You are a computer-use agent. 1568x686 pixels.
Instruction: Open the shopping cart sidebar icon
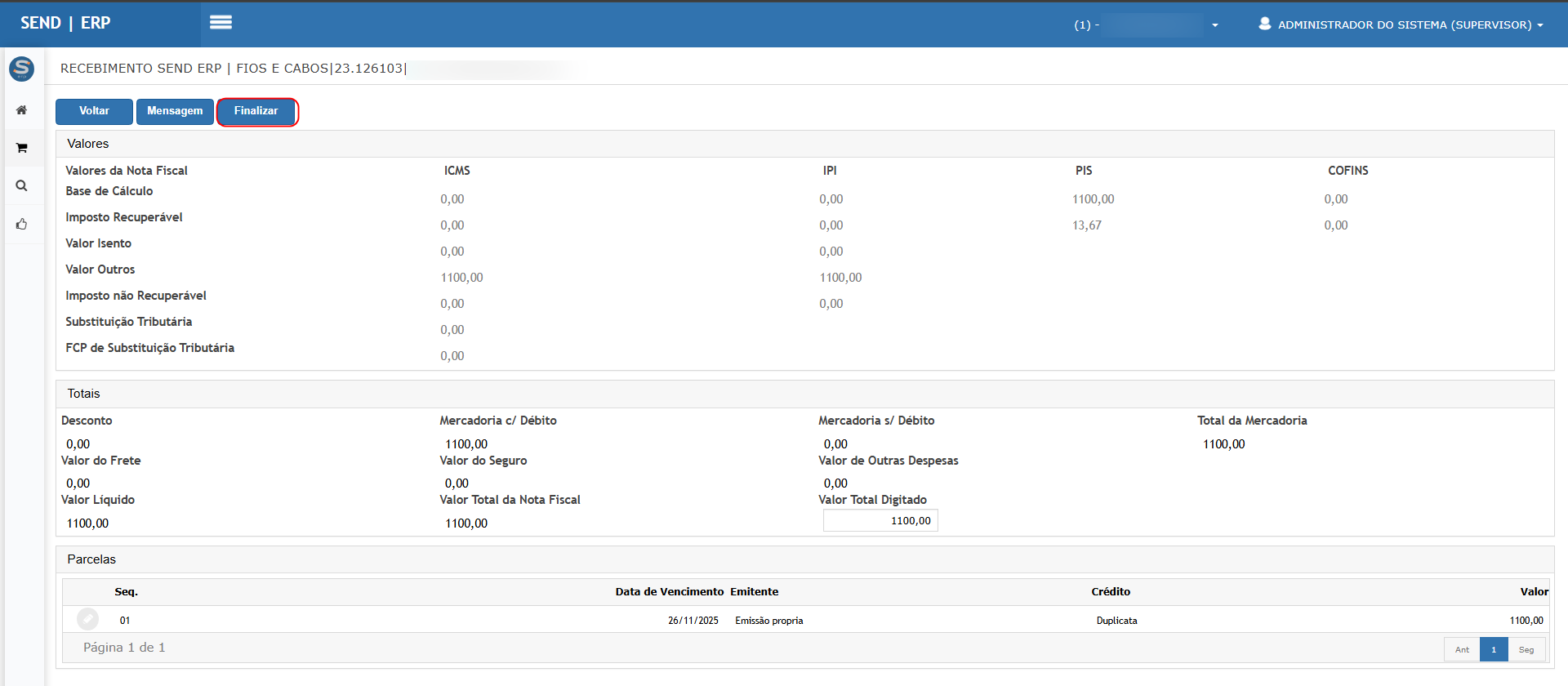[22, 148]
